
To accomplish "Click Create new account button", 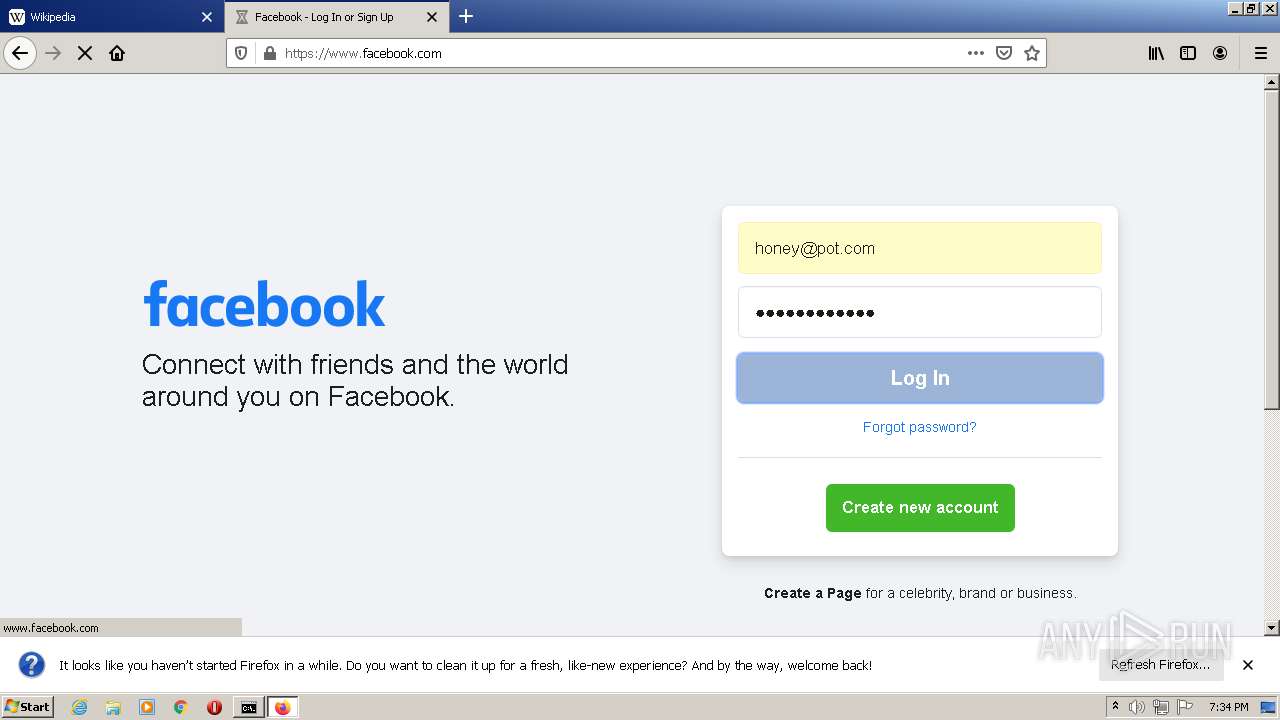I will pyautogui.click(x=920, y=508).
